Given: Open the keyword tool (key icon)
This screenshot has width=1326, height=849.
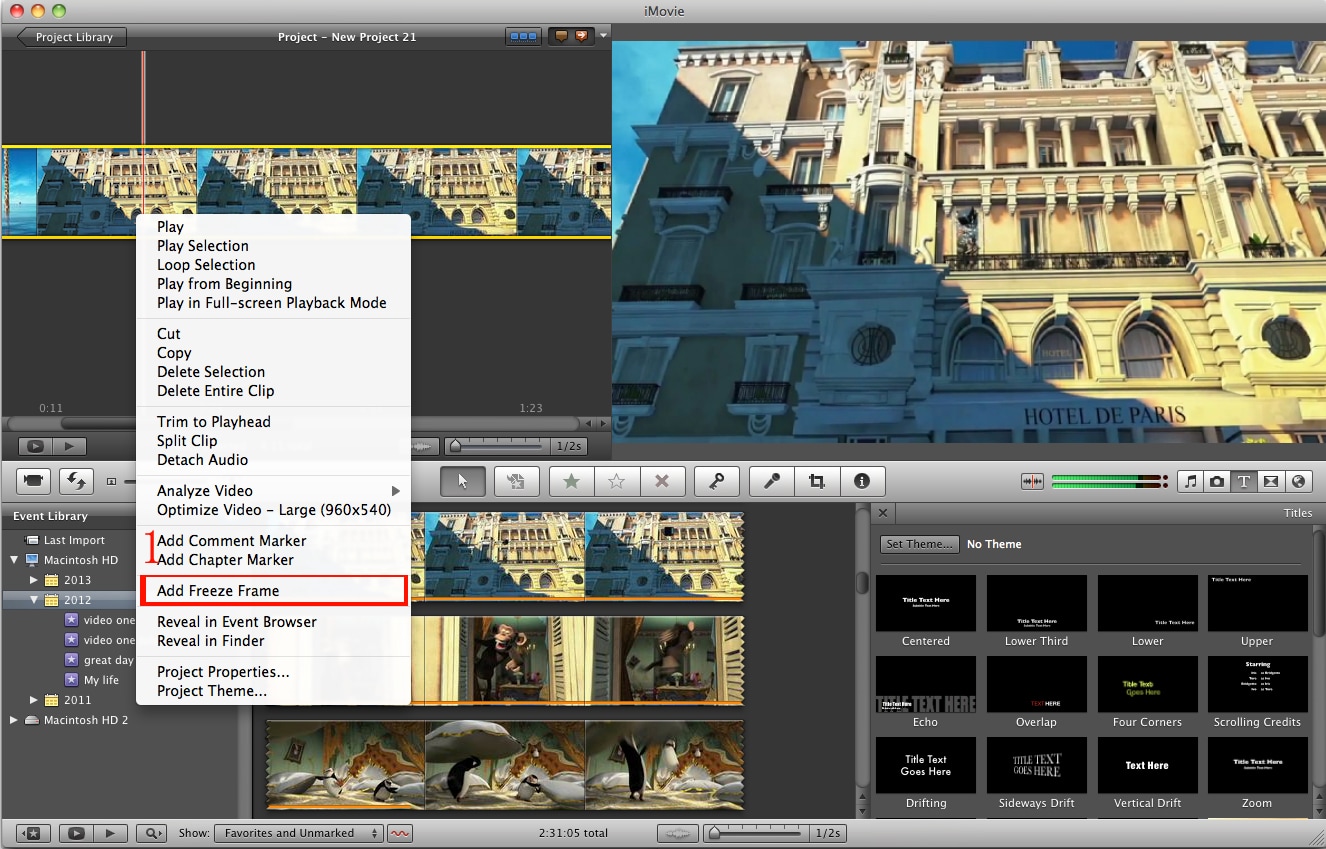Looking at the screenshot, I should point(717,481).
